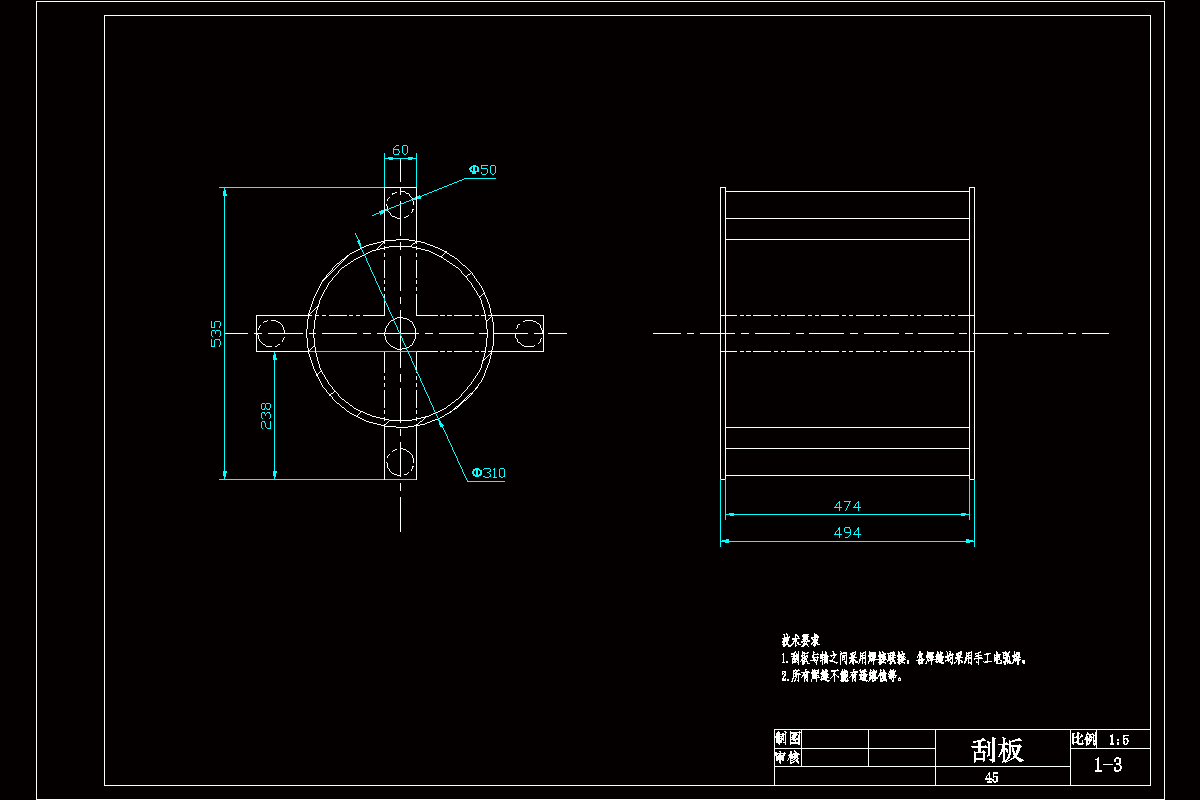The width and height of the screenshot is (1200, 800).
Task: Select the 1-3 drawing number
Action: tap(1108, 766)
